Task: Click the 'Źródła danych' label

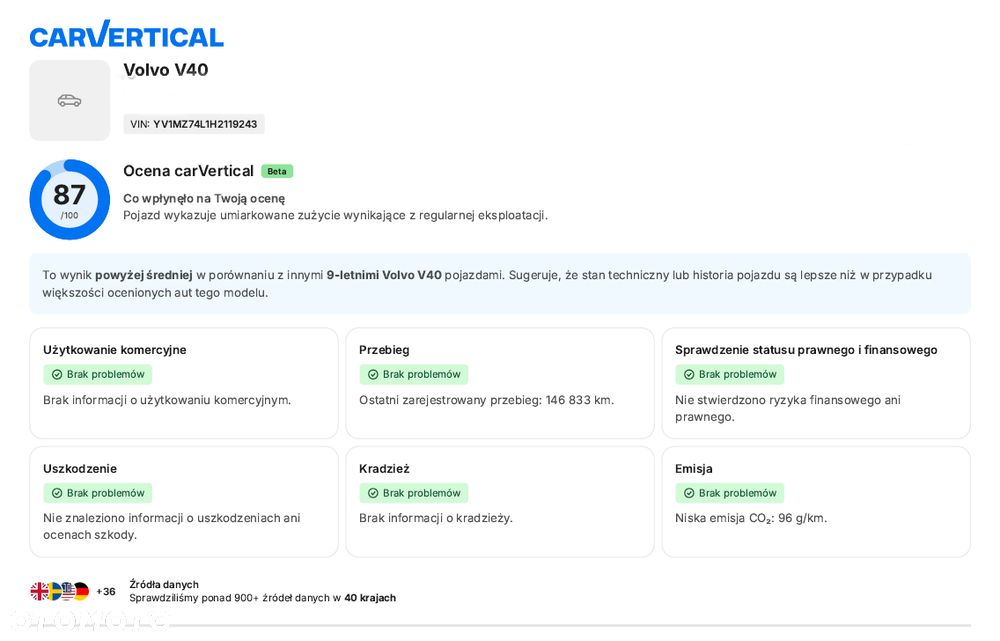Action: point(164,584)
